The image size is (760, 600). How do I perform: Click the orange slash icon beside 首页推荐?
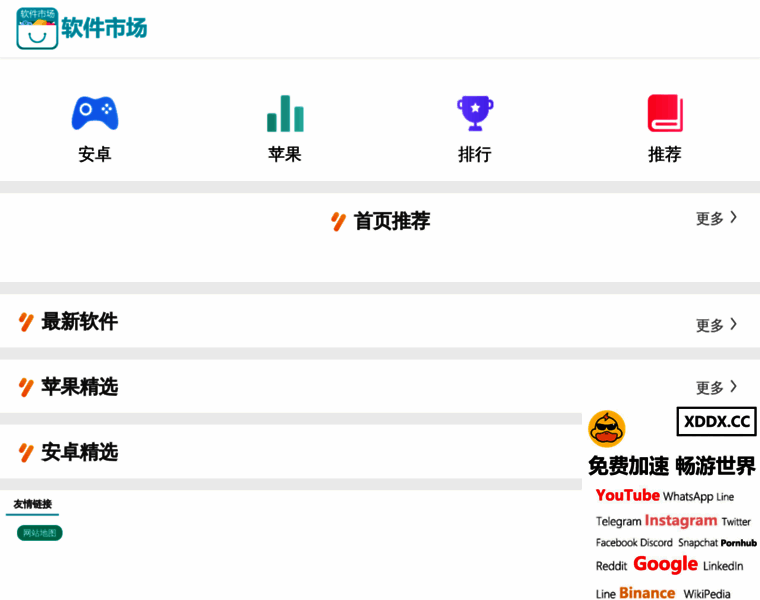(x=339, y=222)
